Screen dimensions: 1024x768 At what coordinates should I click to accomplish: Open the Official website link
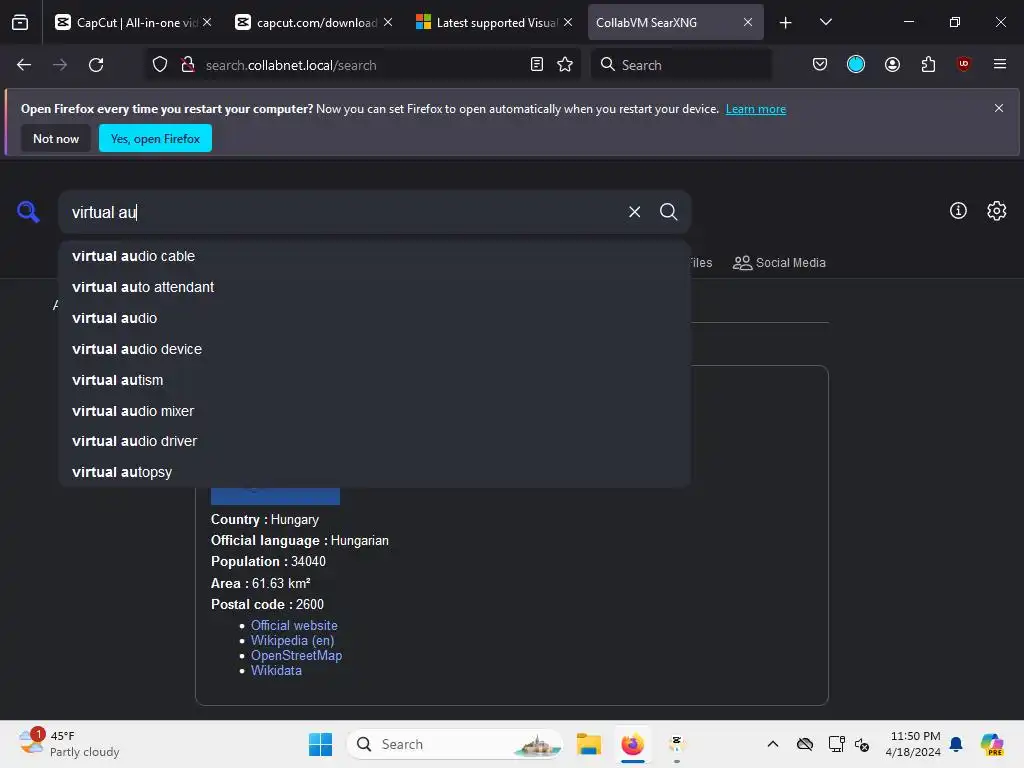[294, 625]
